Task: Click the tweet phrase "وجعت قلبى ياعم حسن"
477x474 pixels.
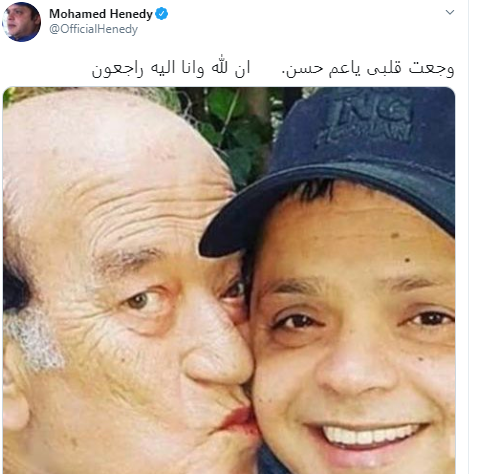Action: (x=369, y=69)
